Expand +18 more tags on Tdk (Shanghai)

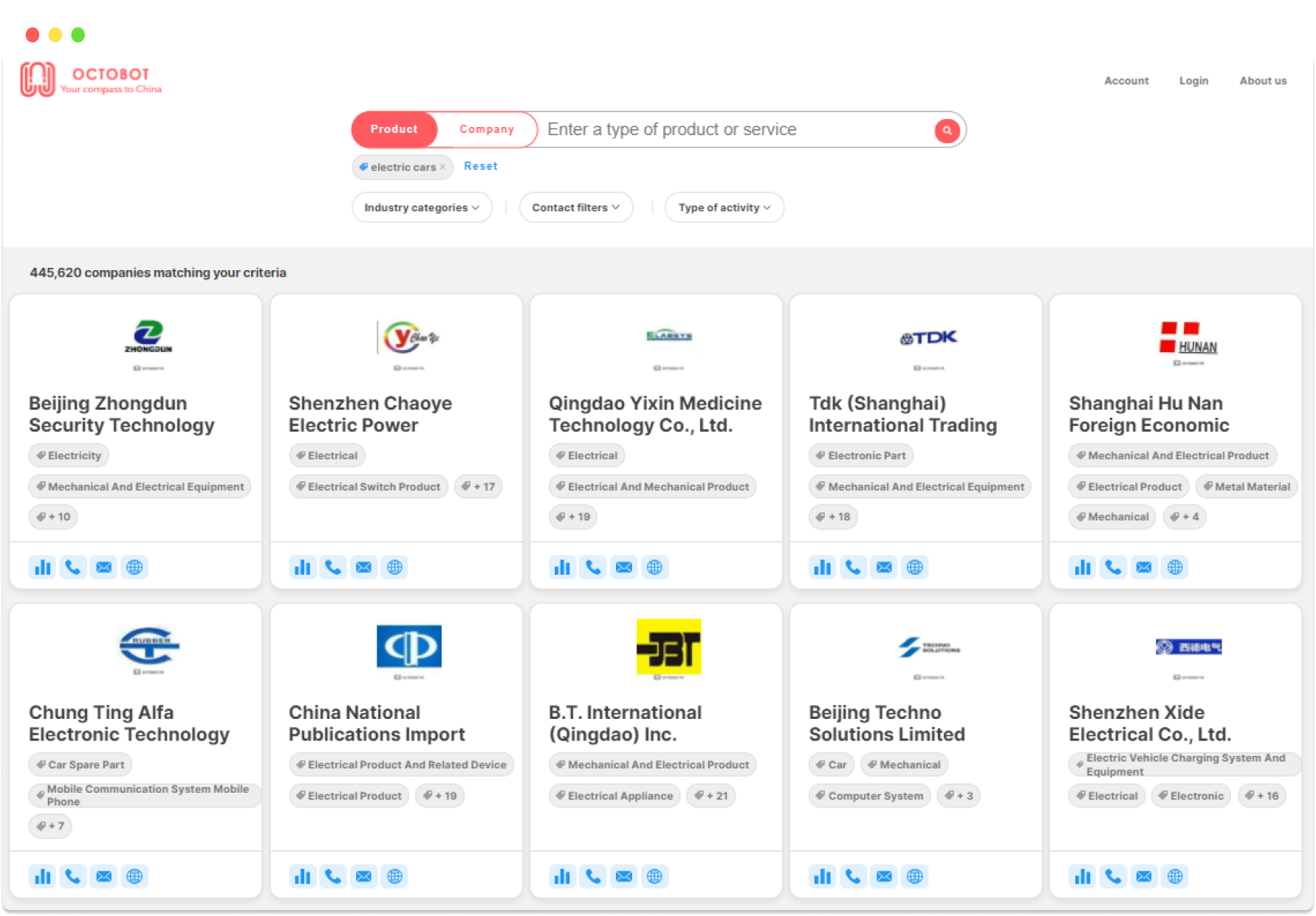(x=833, y=517)
